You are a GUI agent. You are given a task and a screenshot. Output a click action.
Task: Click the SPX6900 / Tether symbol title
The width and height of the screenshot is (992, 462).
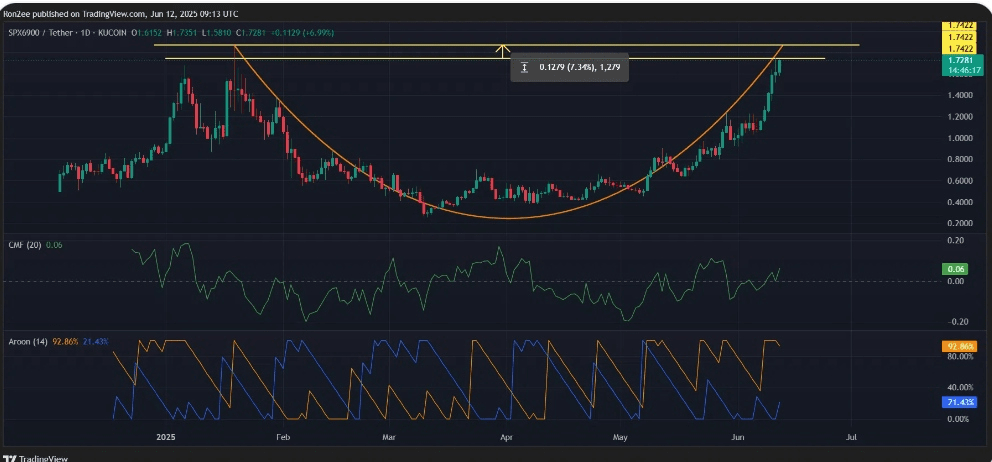pyautogui.click(x=66, y=32)
